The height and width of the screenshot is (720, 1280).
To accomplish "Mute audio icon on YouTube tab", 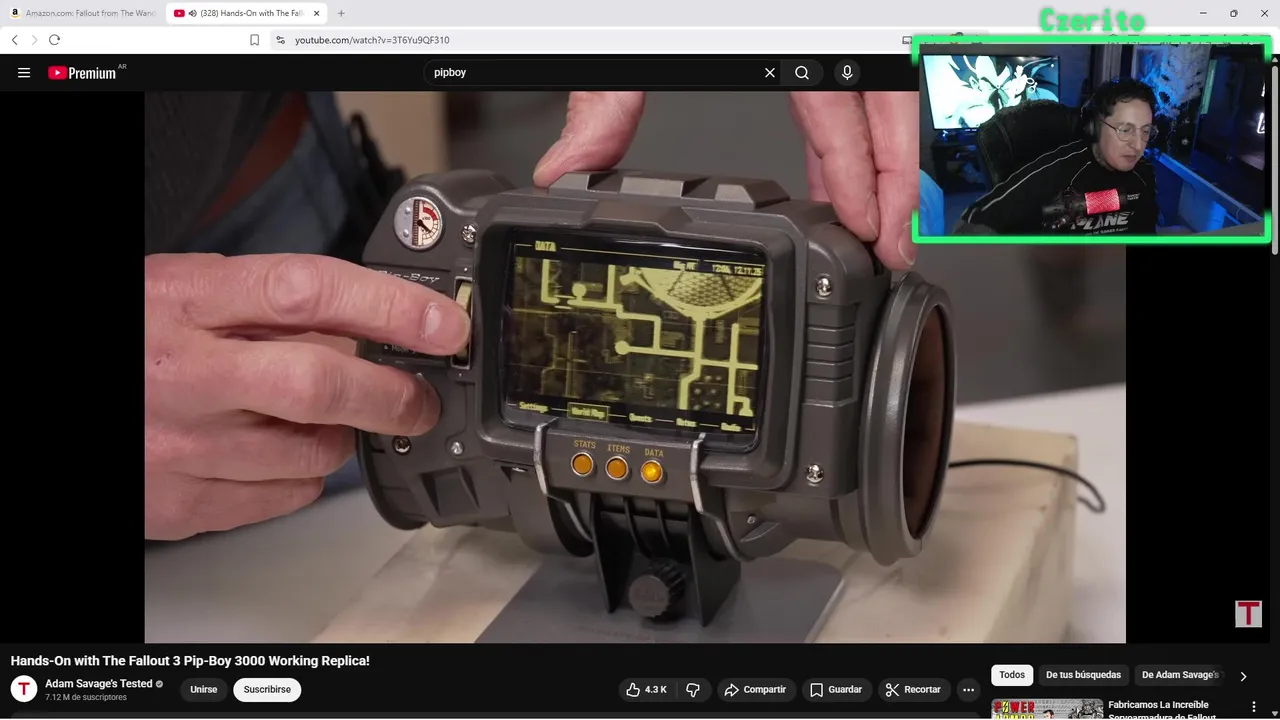I will point(192,13).
